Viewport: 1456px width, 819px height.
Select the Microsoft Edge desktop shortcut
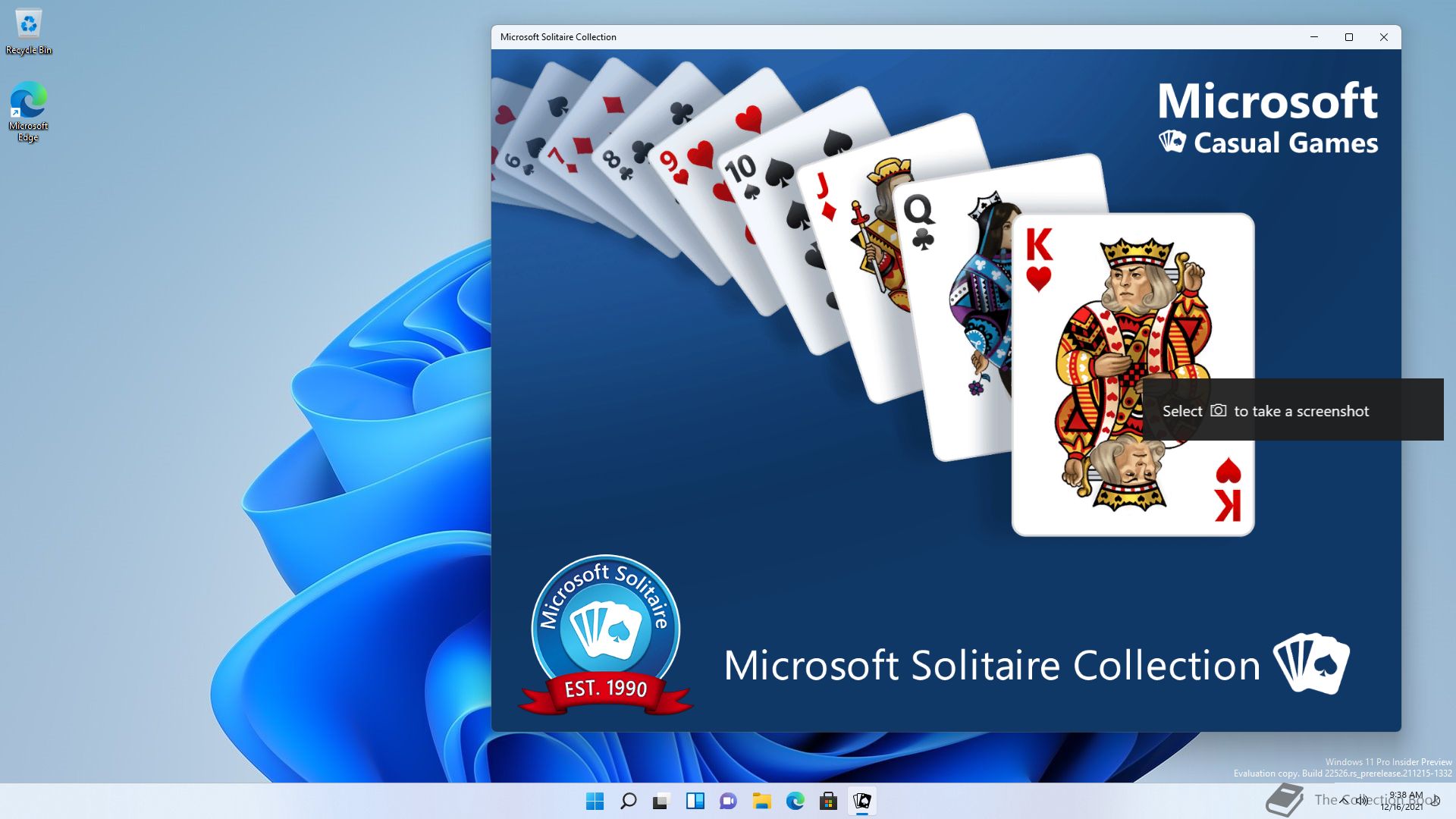(29, 111)
